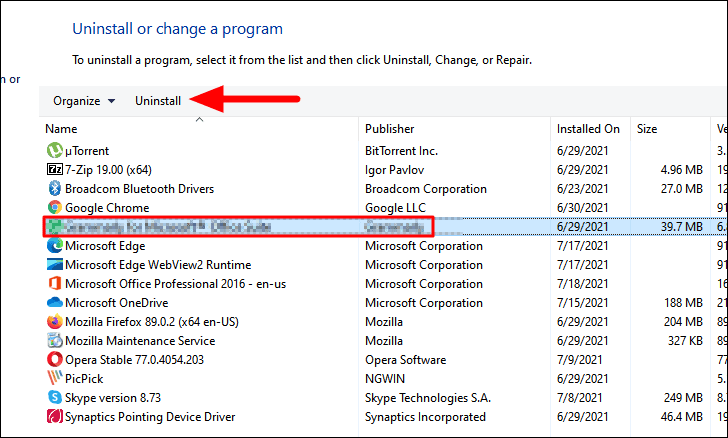
Task: Click publisher Broadcom Corporation
Action: pos(426,189)
